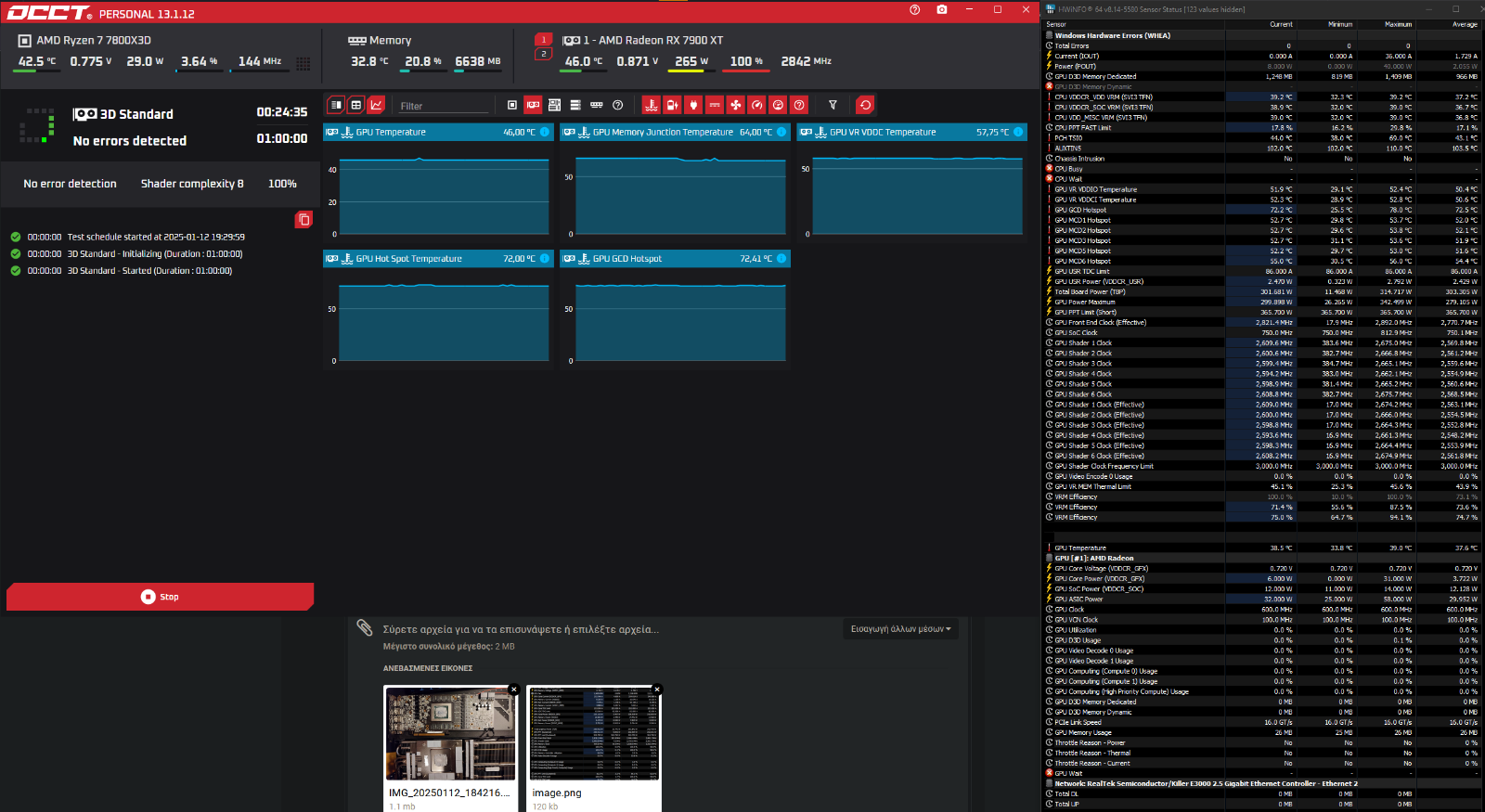This screenshot has height=812, width=1485.
Task: Type in the sensor Filter field
Action: pos(443,106)
